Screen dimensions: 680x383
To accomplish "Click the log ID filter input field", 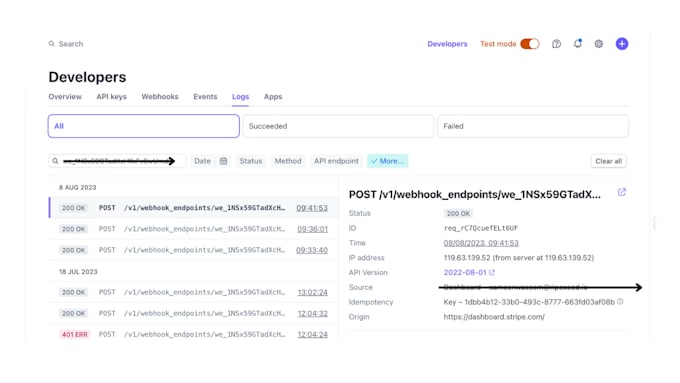I will [117, 161].
